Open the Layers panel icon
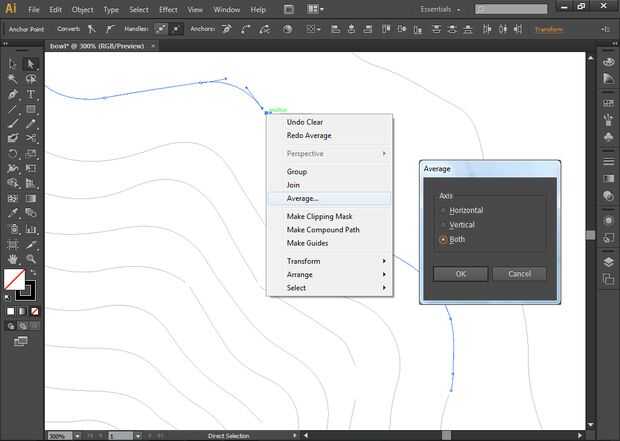The height and width of the screenshot is (441, 620). (x=608, y=260)
